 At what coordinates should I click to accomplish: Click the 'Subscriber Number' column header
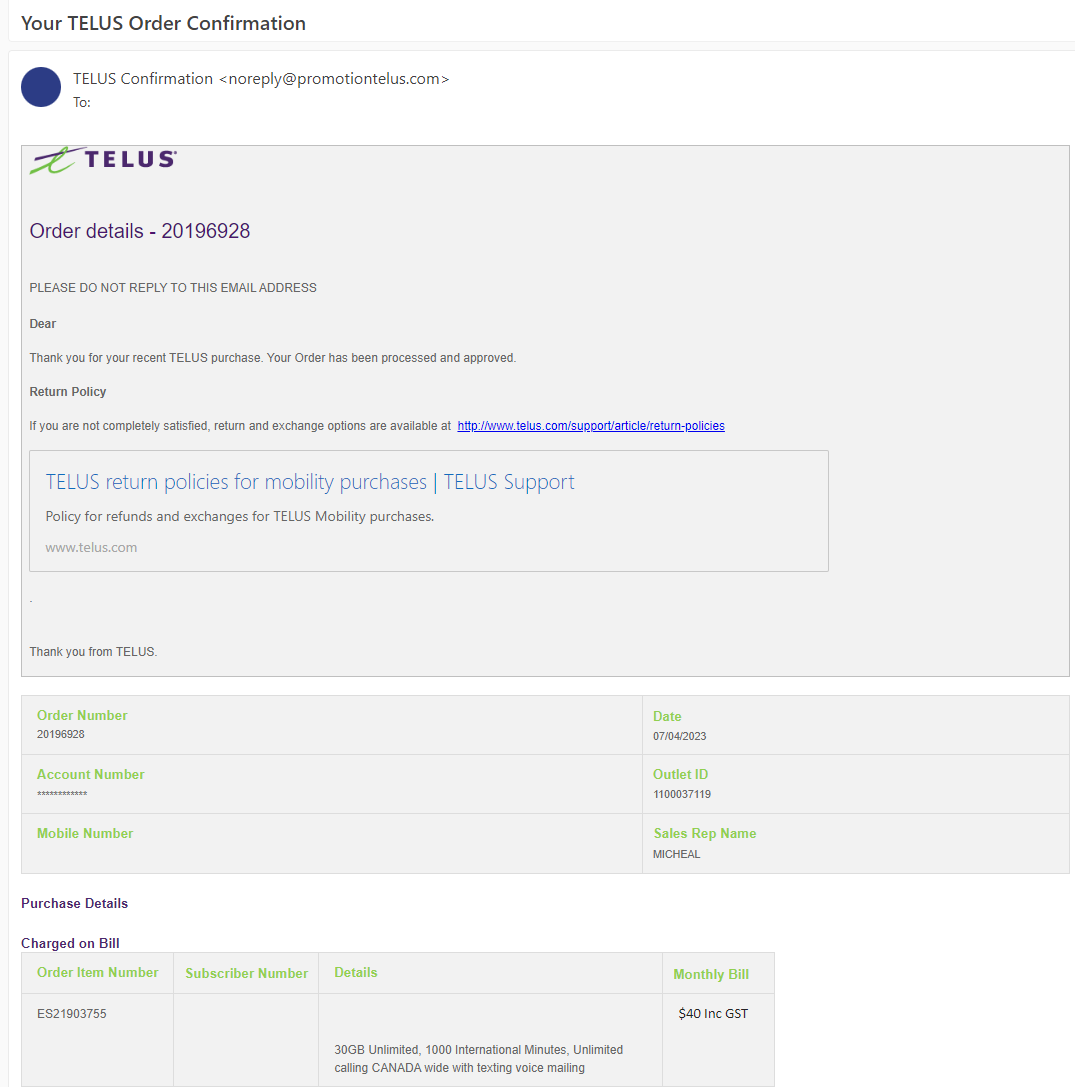[246, 973]
